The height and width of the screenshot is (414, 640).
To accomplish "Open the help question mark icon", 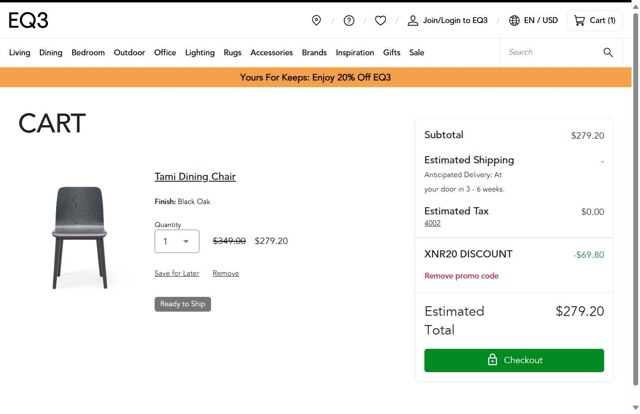I will (x=349, y=20).
